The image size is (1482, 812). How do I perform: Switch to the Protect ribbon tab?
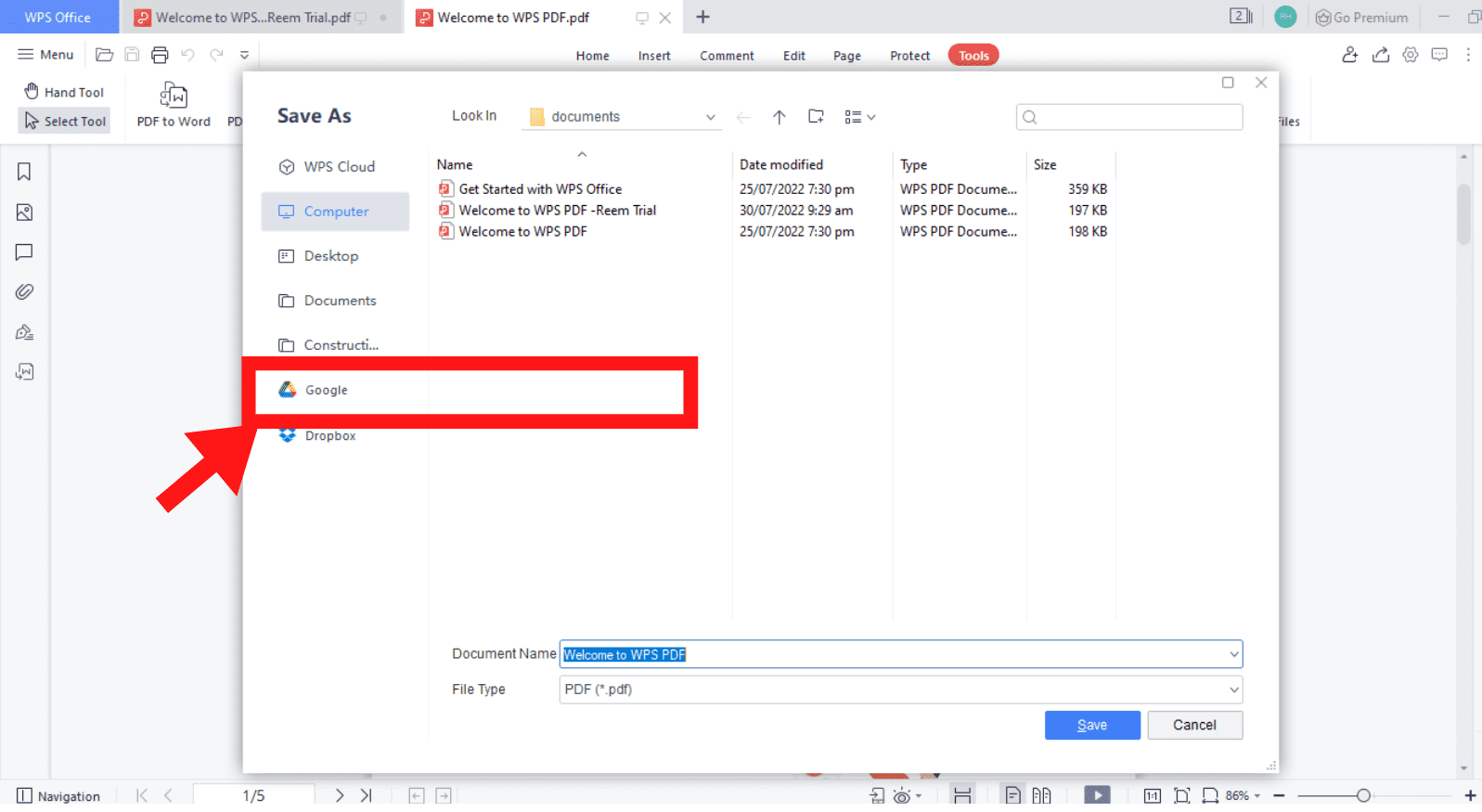[909, 56]
